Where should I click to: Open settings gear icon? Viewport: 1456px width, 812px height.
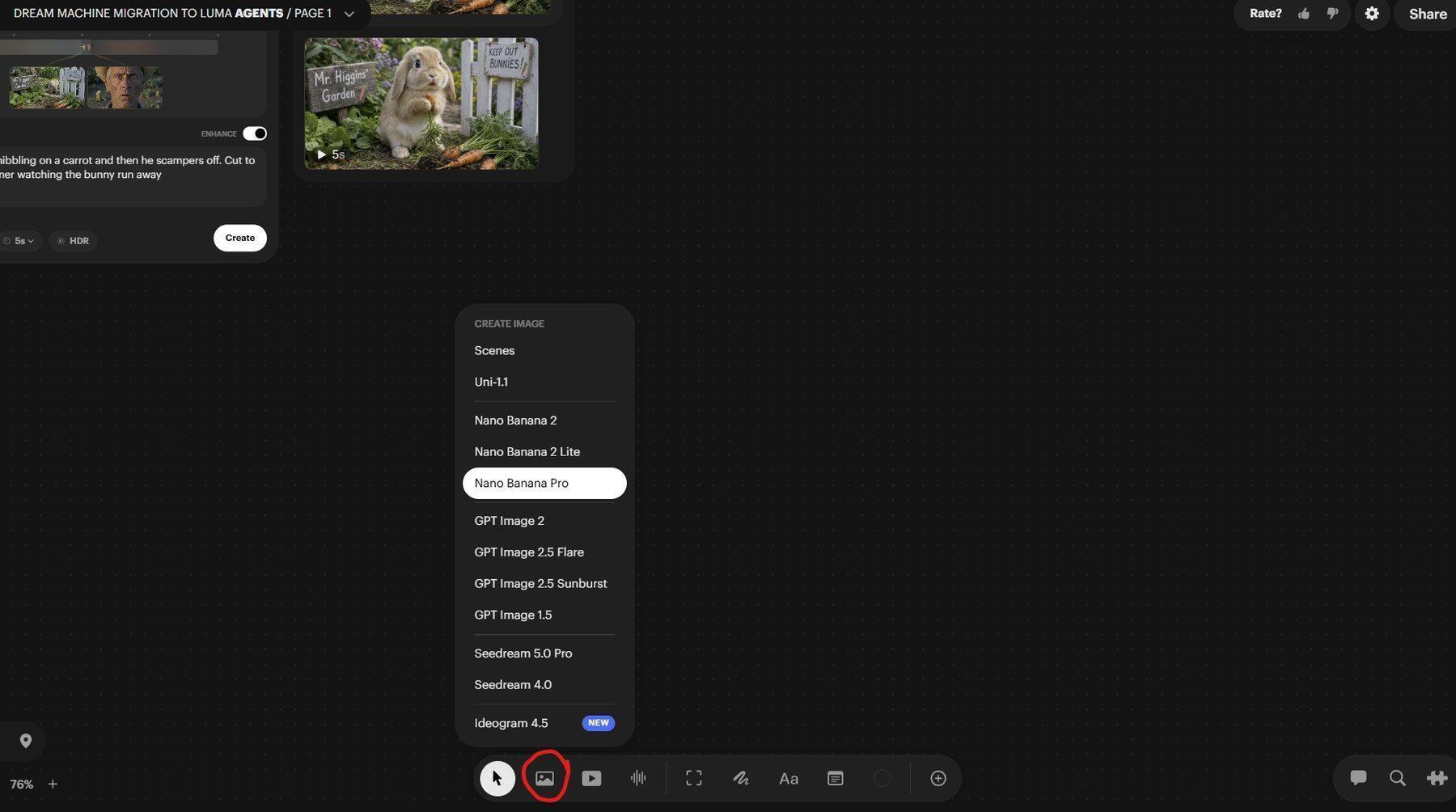(1372, 14)
